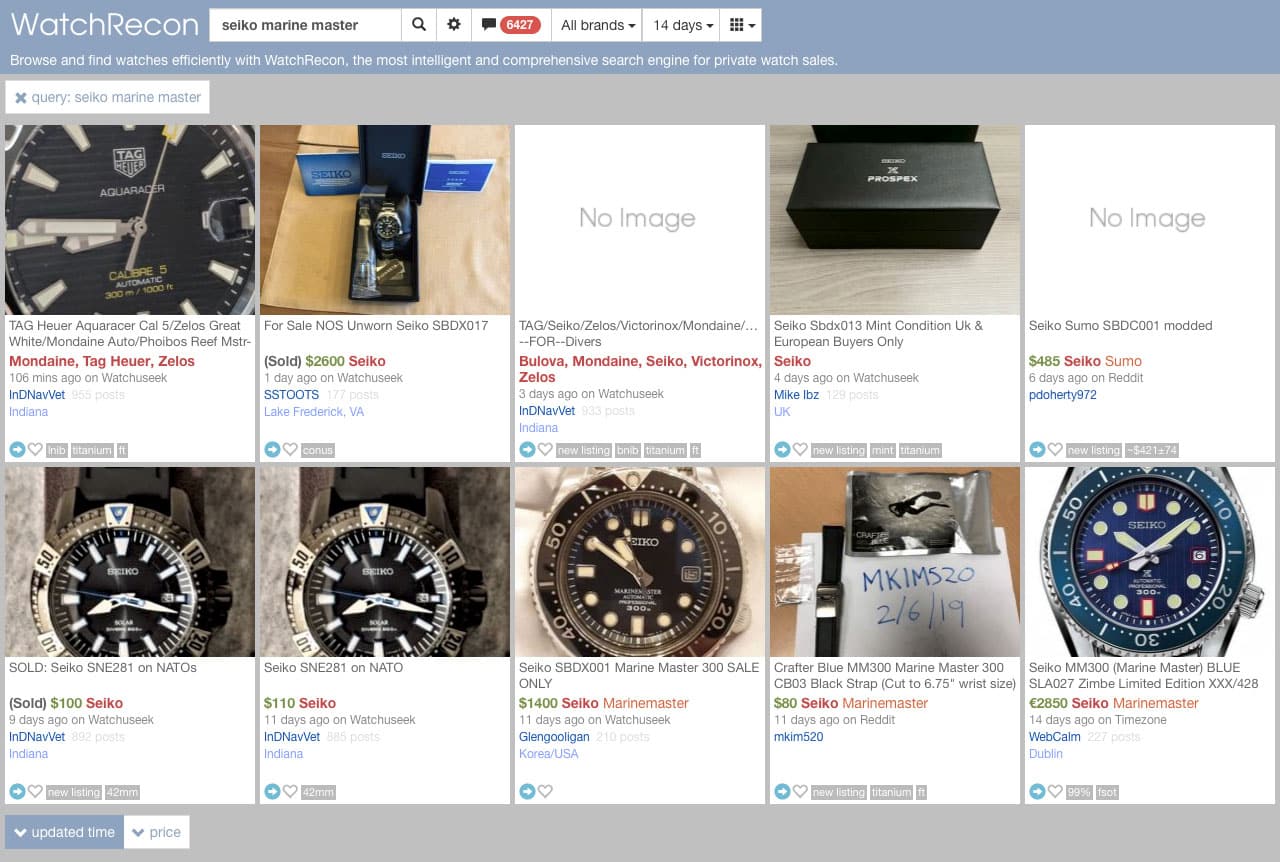Favorite the $110 Seiko SNE281 on NATO heart
Image resolution: width=1280 pixels, height=862 pixels.
[x=290, y=792]
